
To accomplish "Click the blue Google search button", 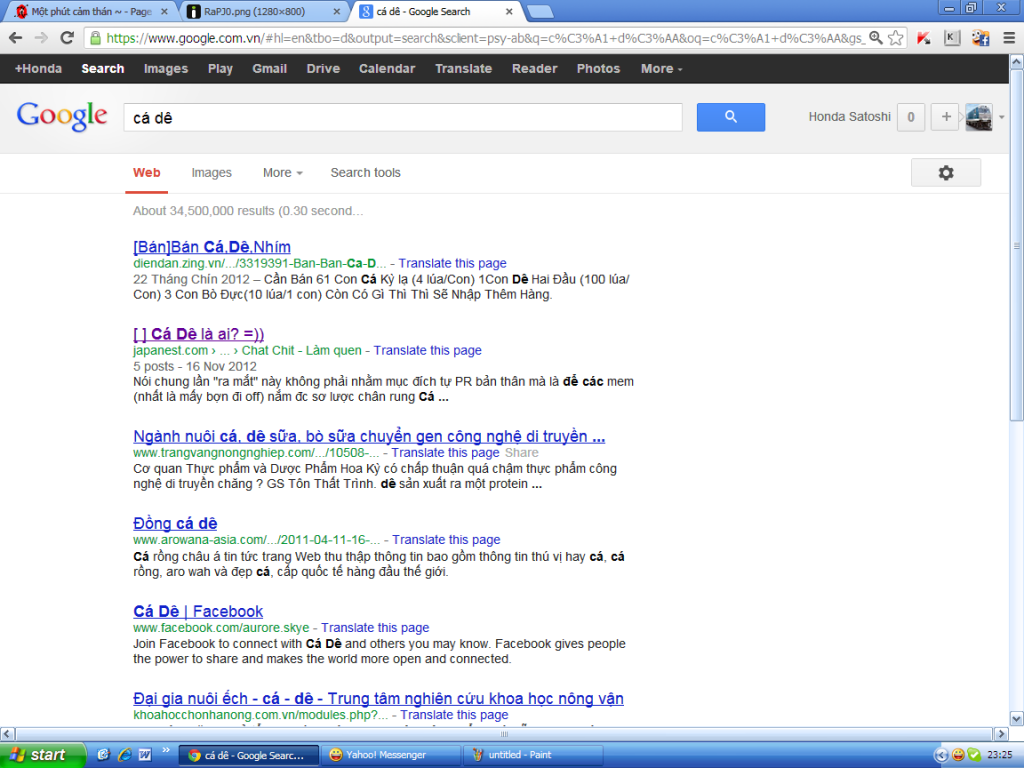I will pyautogui.click(x=730, y=117).
